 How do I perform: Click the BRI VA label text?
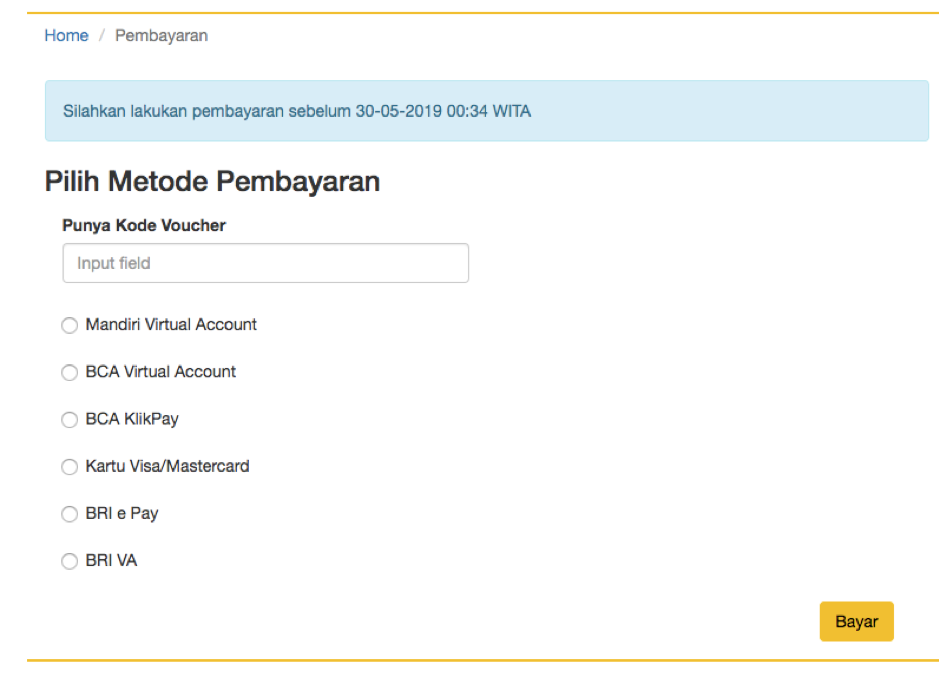pyautogui.click(x=111, y=561)
